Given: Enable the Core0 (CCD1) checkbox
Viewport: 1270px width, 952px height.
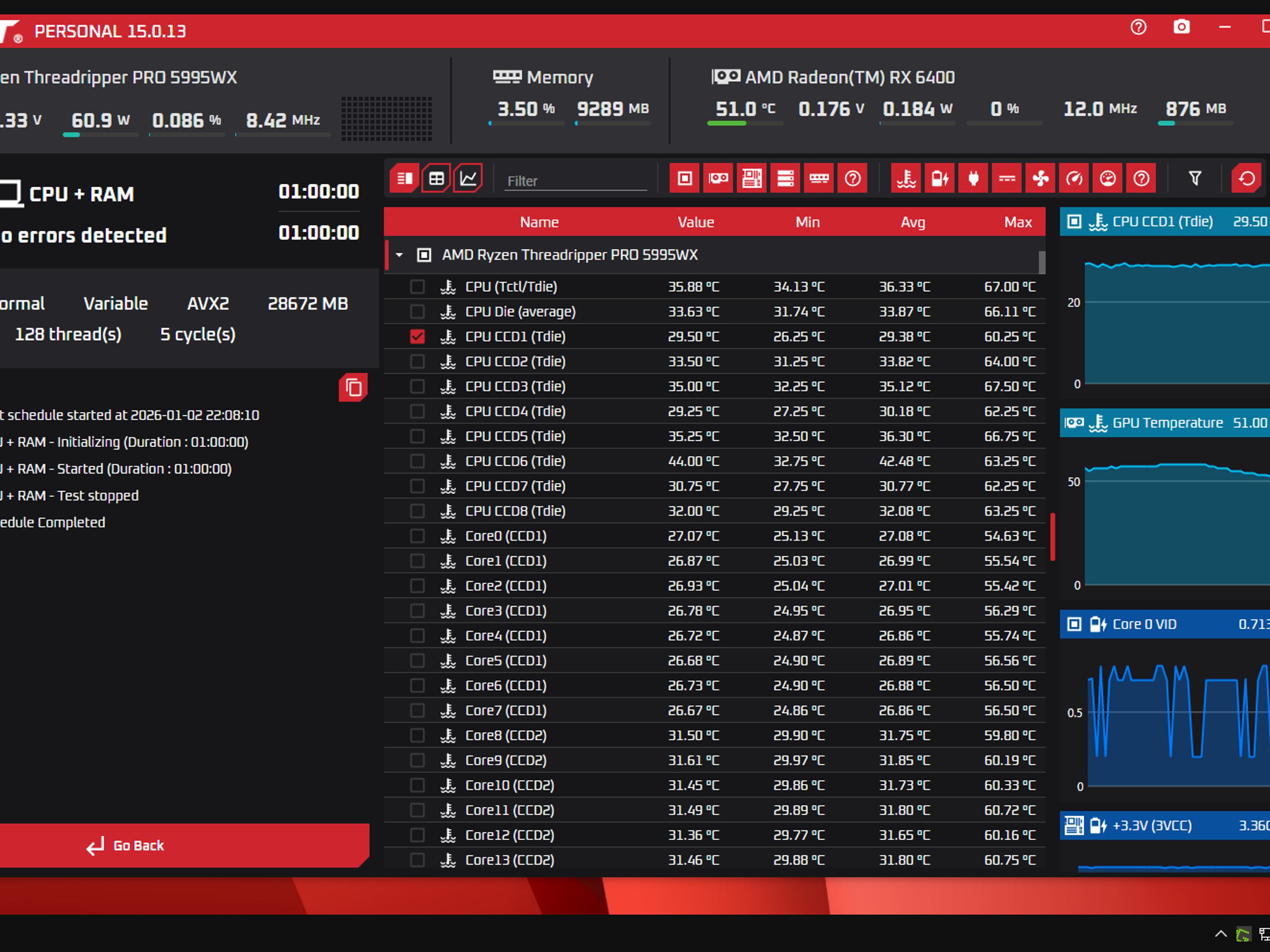Looking at the screenshot, I should click(417, 536).
